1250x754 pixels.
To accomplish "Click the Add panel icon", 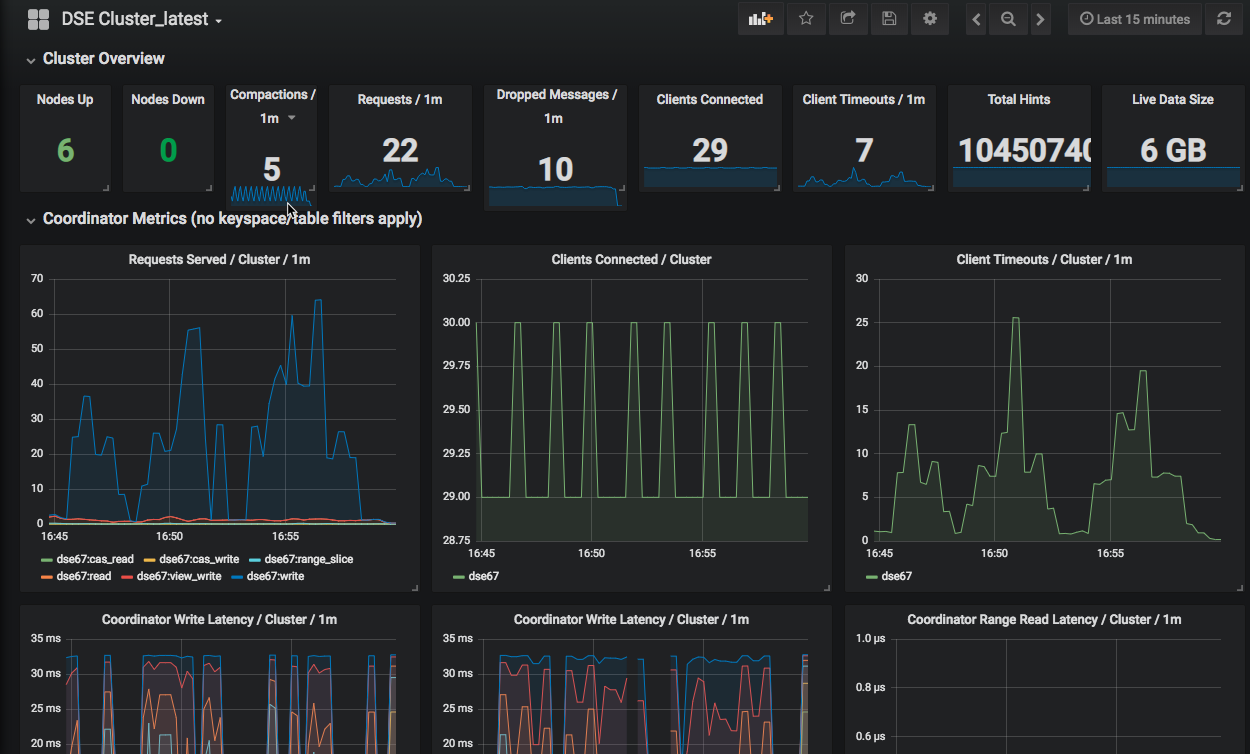I will coord(761,19).
